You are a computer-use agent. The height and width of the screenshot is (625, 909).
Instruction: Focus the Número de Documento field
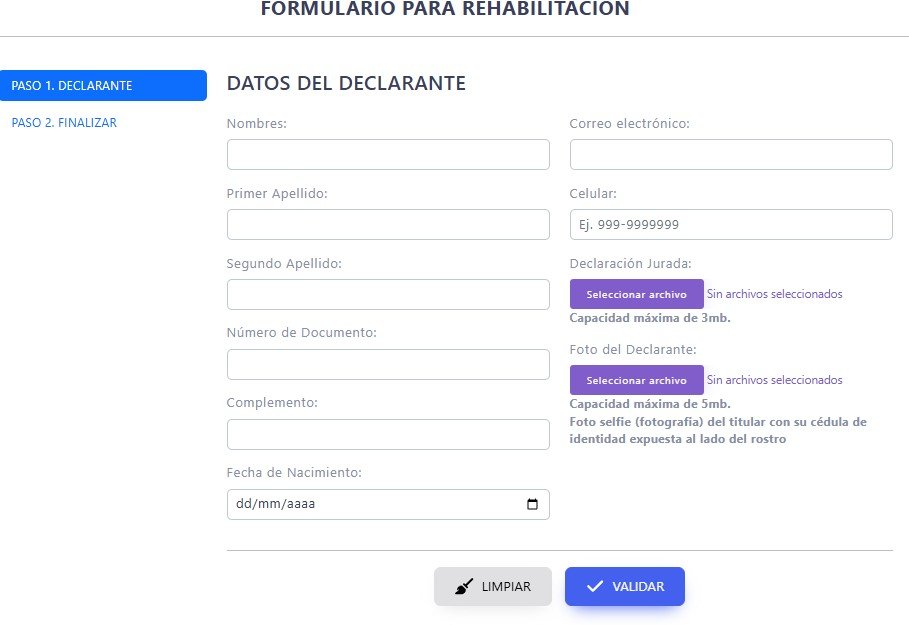[x=388, y=365]
